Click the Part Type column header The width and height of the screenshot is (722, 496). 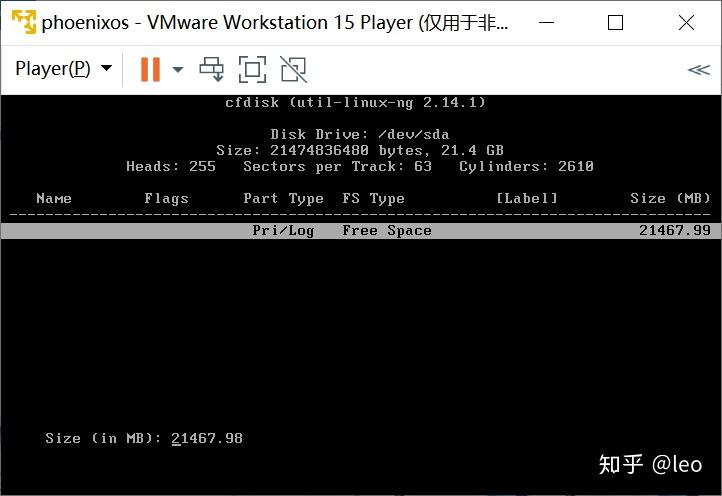pos(283,198)
